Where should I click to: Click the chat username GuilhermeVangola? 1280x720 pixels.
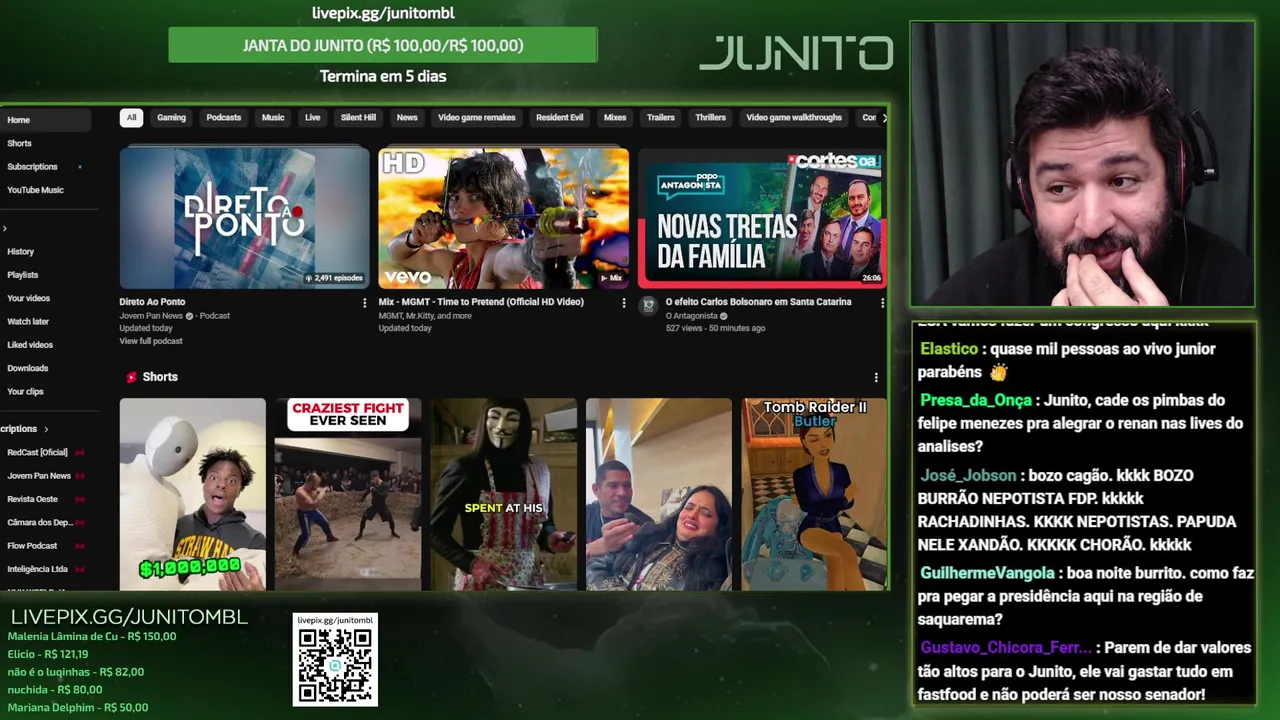click(987, 573)
